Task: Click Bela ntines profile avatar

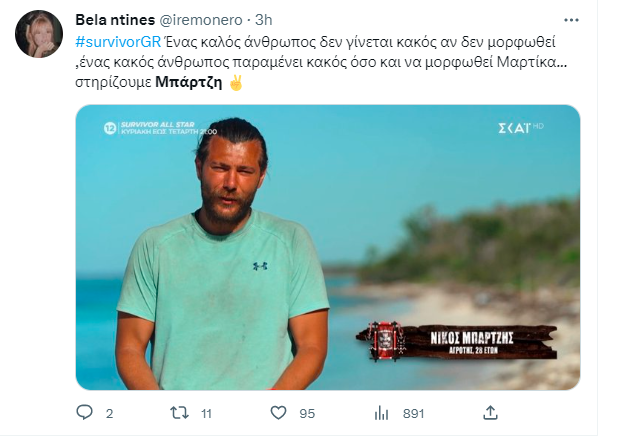Action: point(39,35)
